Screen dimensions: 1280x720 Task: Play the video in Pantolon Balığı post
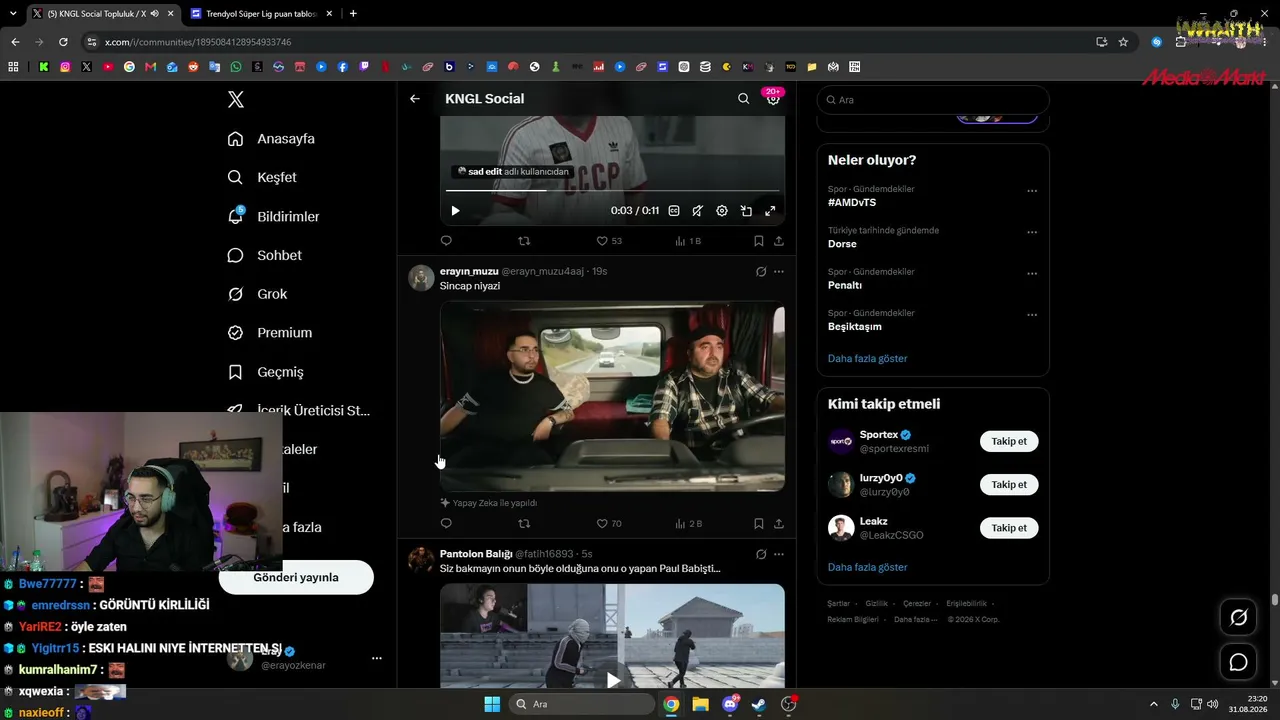point(613,680)
